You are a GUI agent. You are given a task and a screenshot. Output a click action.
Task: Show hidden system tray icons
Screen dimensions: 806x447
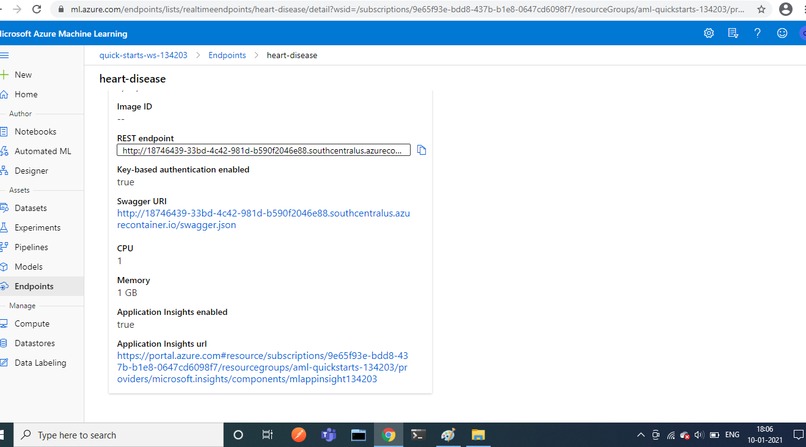640,435
